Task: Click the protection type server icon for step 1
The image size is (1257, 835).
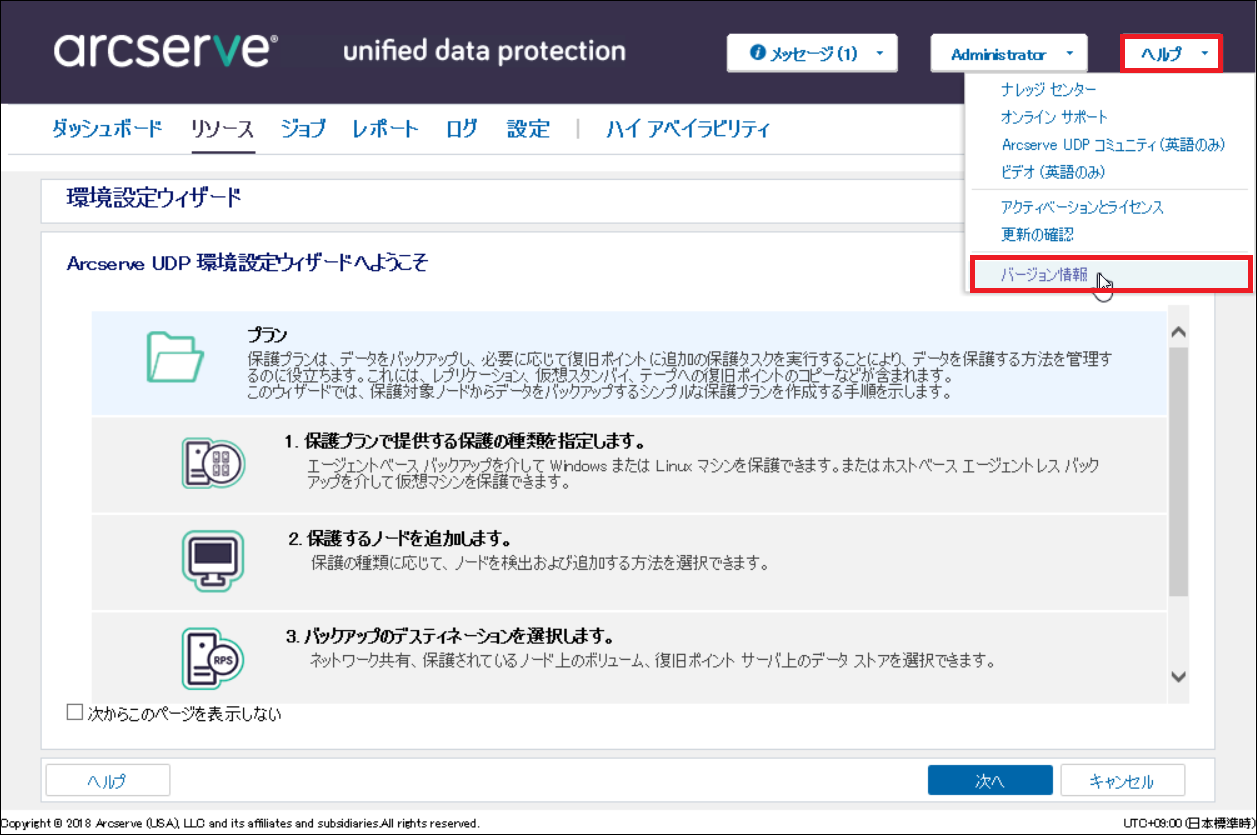Action: click(x=213, y=463)
